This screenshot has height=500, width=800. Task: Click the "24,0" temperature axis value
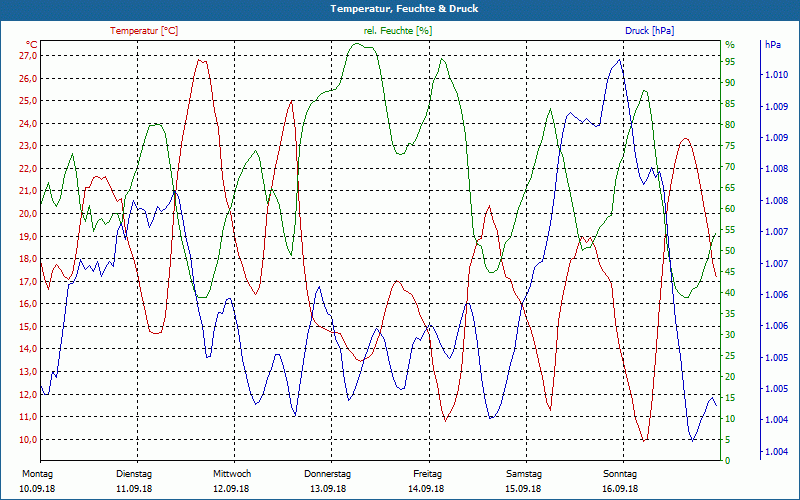click(28, 123)
